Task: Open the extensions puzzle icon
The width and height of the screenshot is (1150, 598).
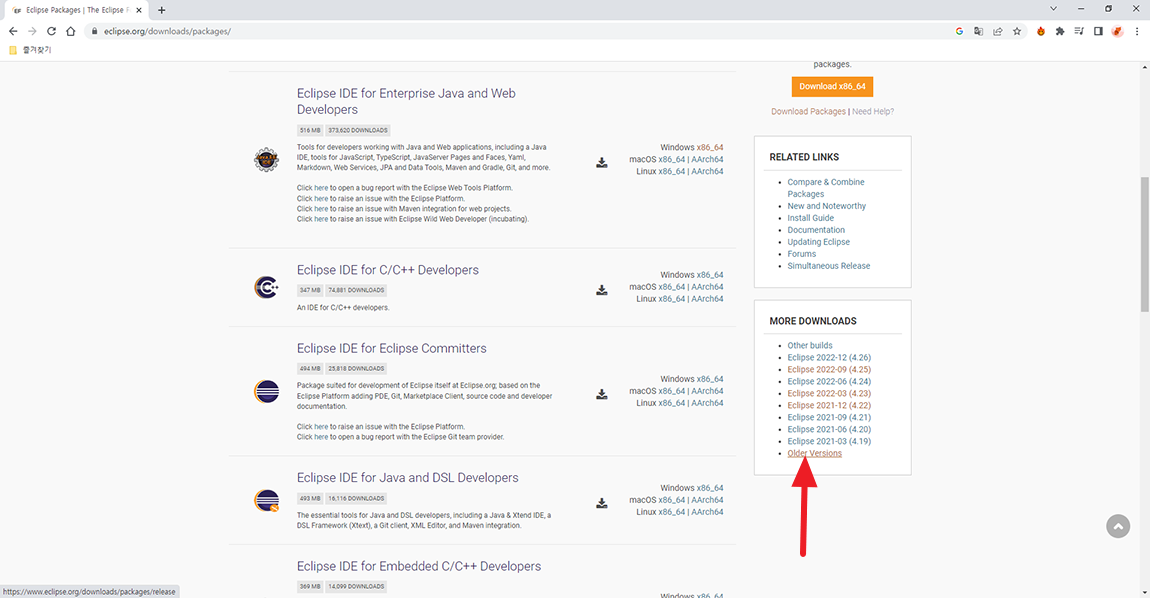Action: [1060, 32]
